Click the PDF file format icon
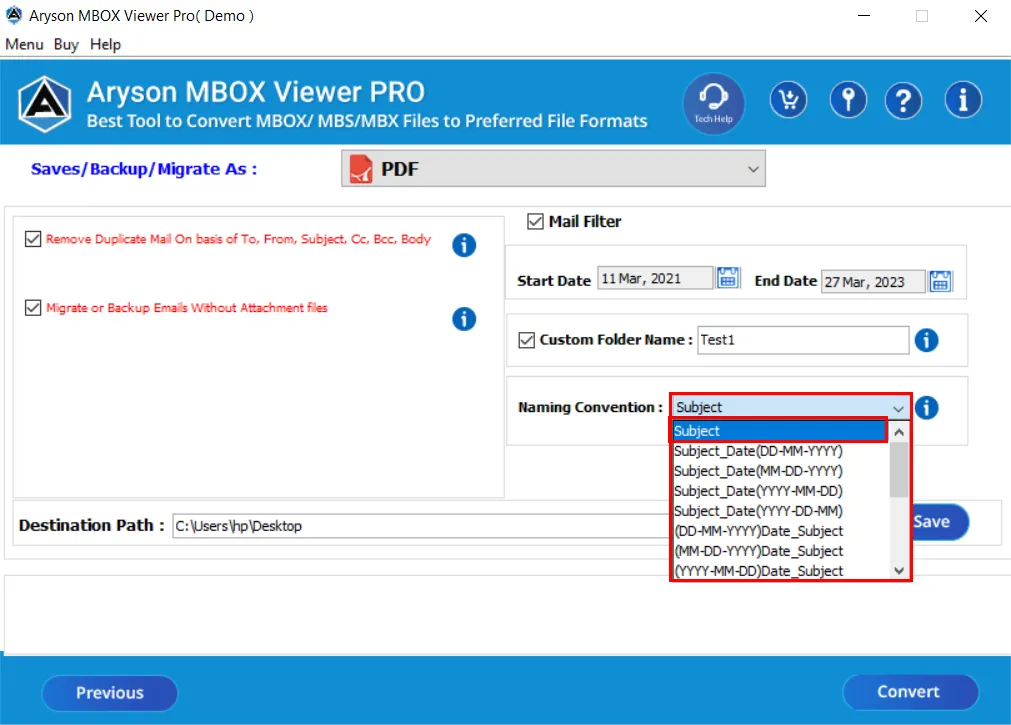1011x725 pixels. pos(360,169)
